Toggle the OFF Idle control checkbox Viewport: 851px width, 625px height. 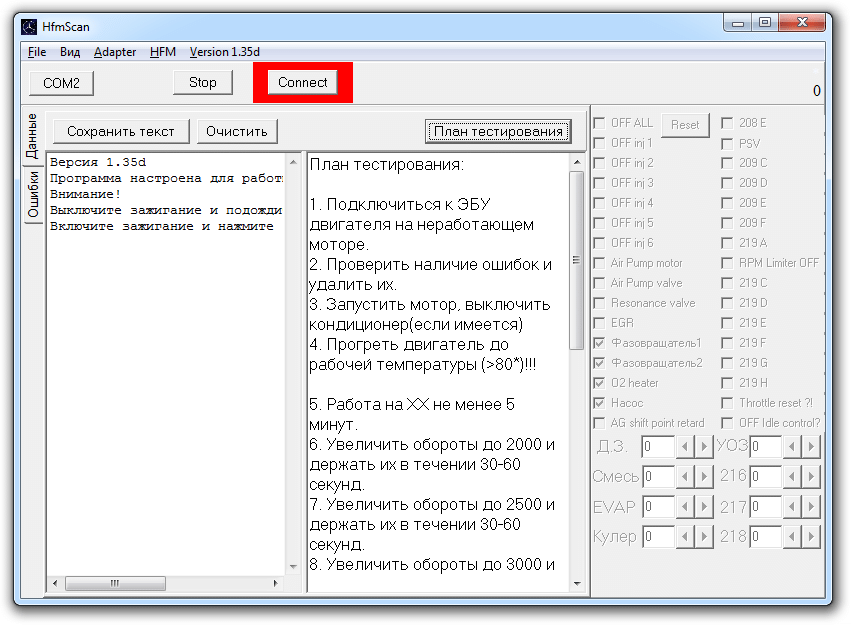coord(727,423)
